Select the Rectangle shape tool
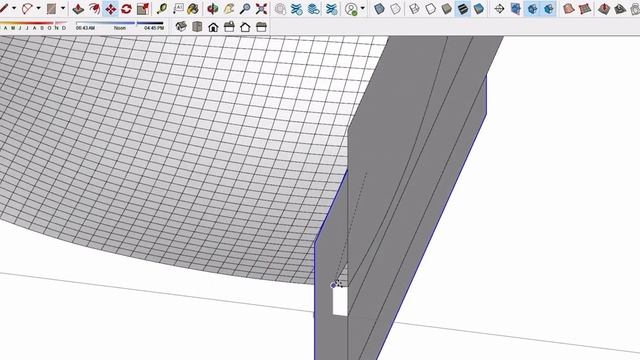640x360 pixels. [x=51, y=8]
